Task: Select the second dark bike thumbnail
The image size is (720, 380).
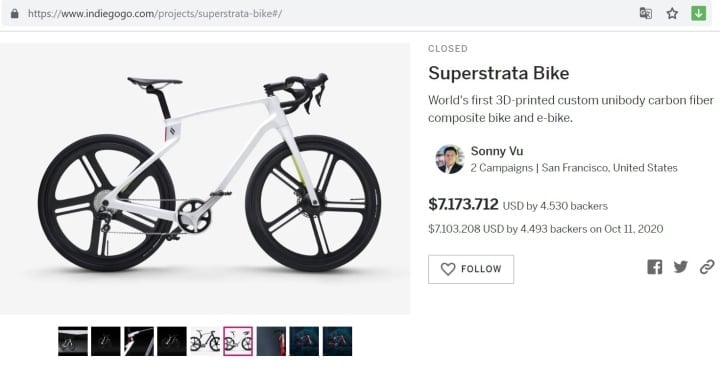Action: coord(106,341)
